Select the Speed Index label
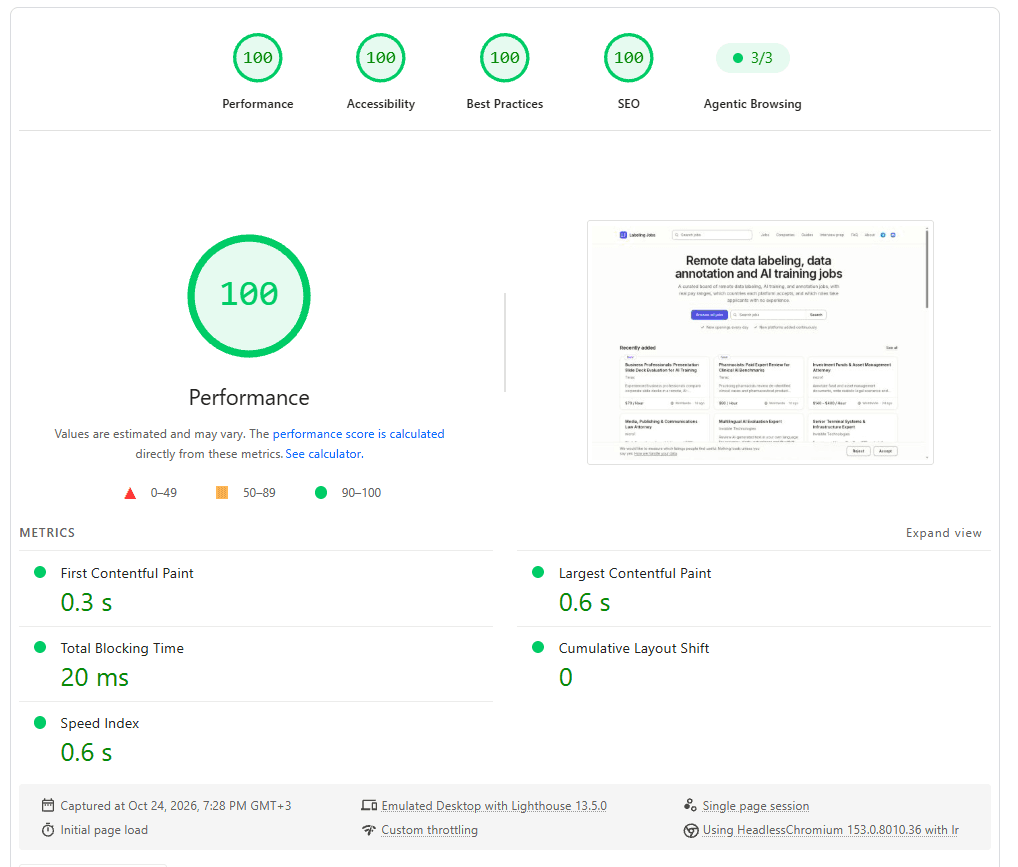 [99, 723]
